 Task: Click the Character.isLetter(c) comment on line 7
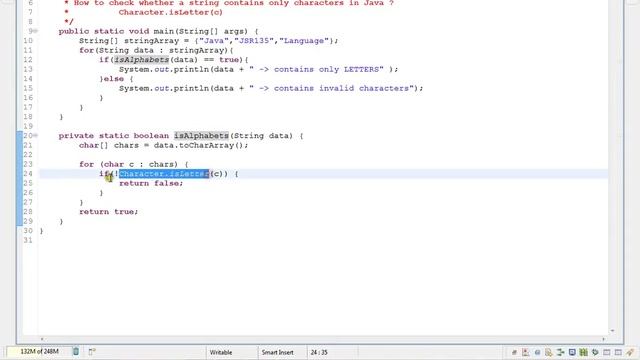click(x=171, y=12)
